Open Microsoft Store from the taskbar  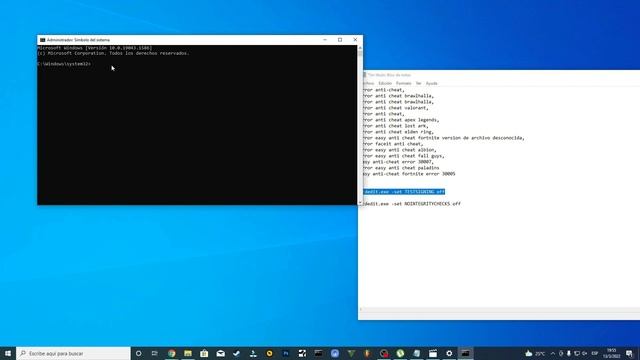pyautogui.click(x=204, y=353)
